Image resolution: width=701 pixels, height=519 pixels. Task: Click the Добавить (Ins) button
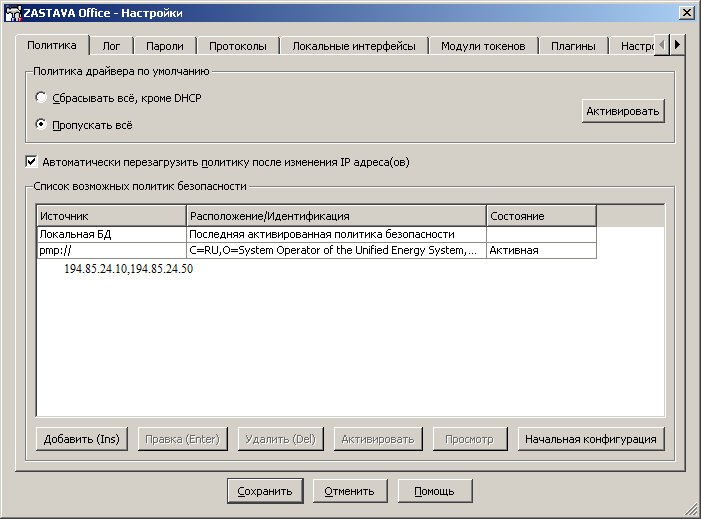(x=82, y=439)
